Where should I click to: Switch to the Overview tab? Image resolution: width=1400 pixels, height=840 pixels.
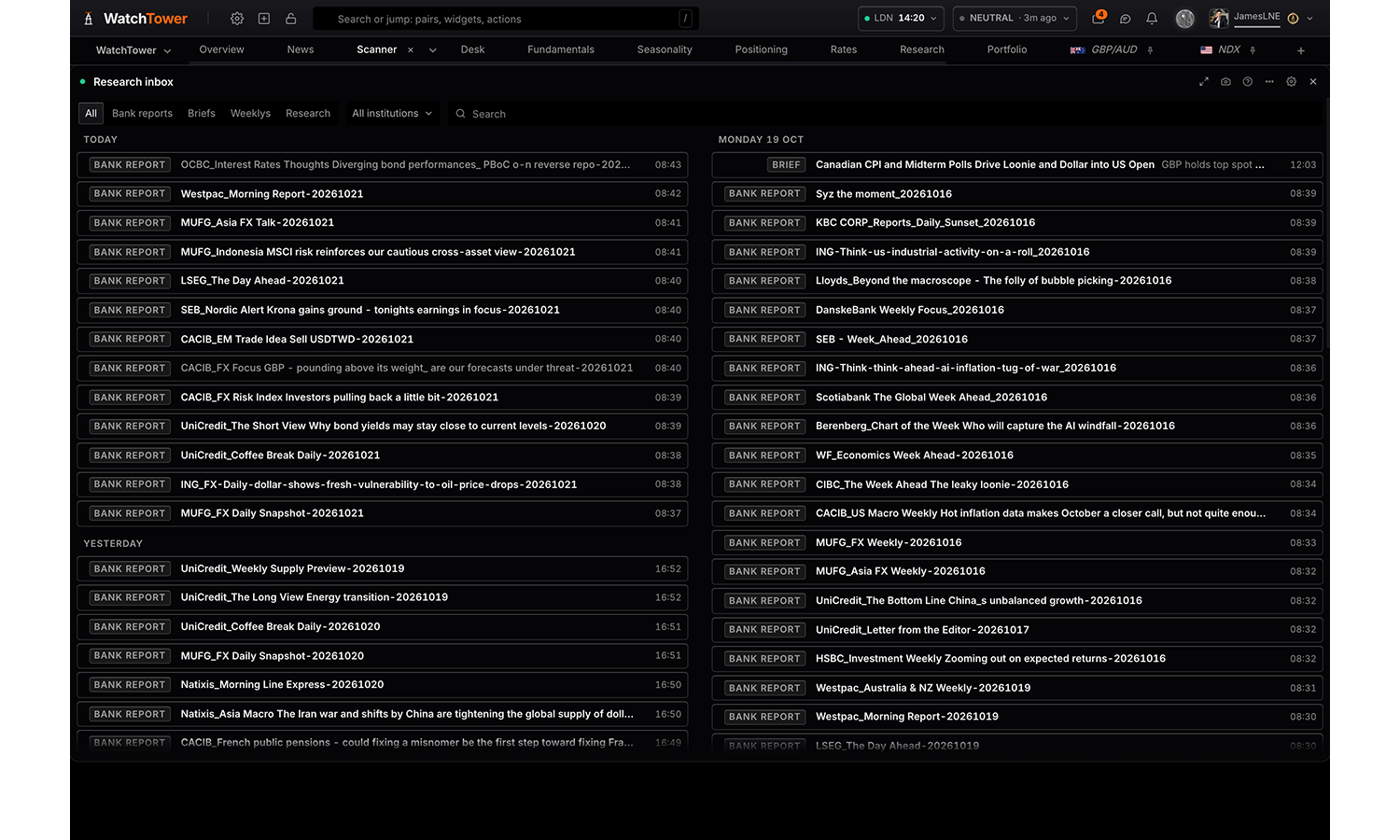[222, 50]
